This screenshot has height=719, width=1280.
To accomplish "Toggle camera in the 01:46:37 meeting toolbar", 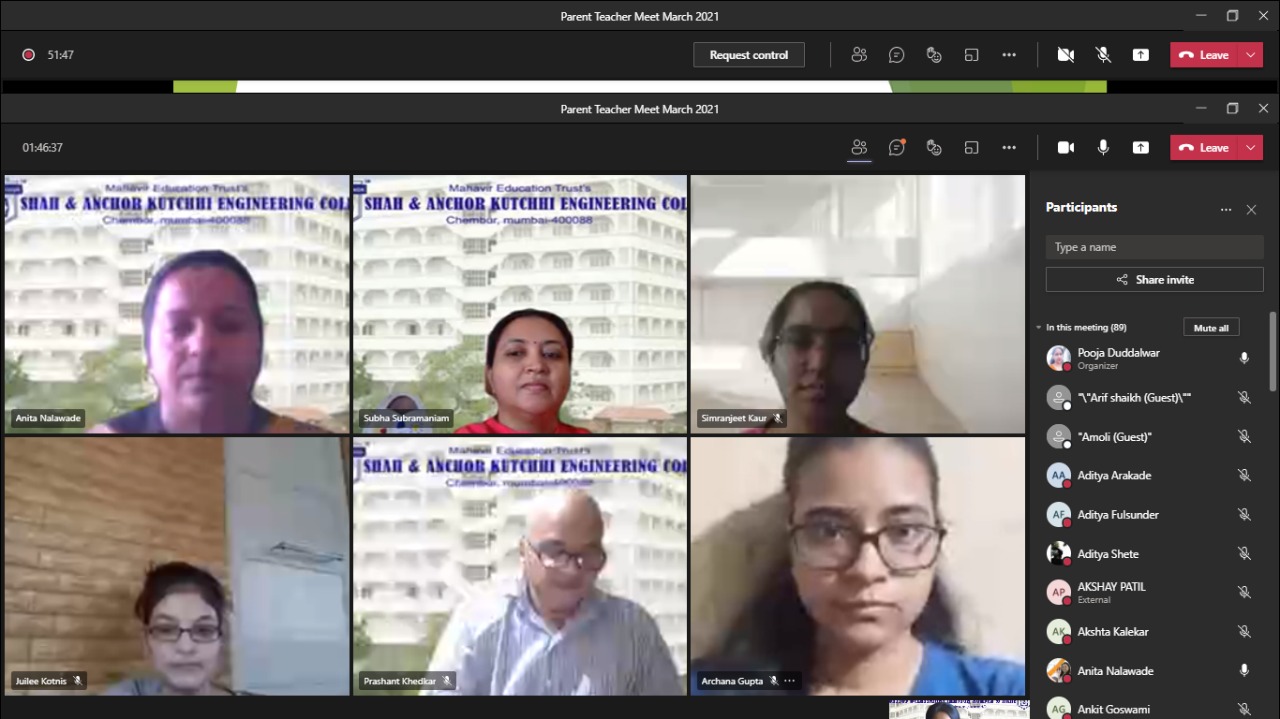I will coord(1066,148).
